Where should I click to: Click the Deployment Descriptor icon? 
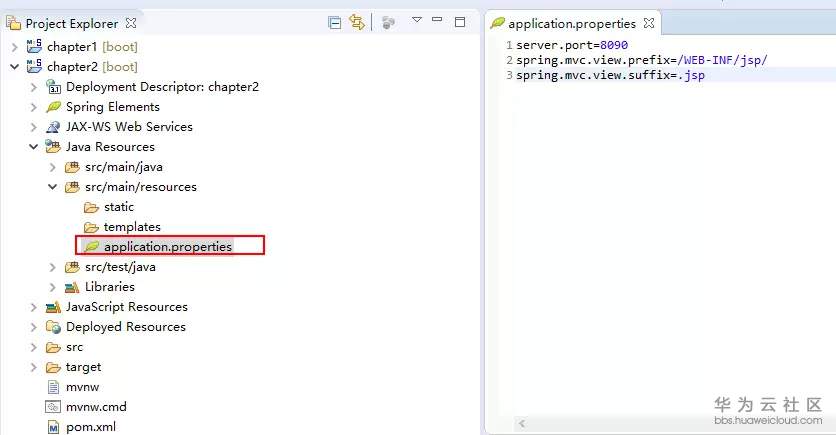[53, 86]
